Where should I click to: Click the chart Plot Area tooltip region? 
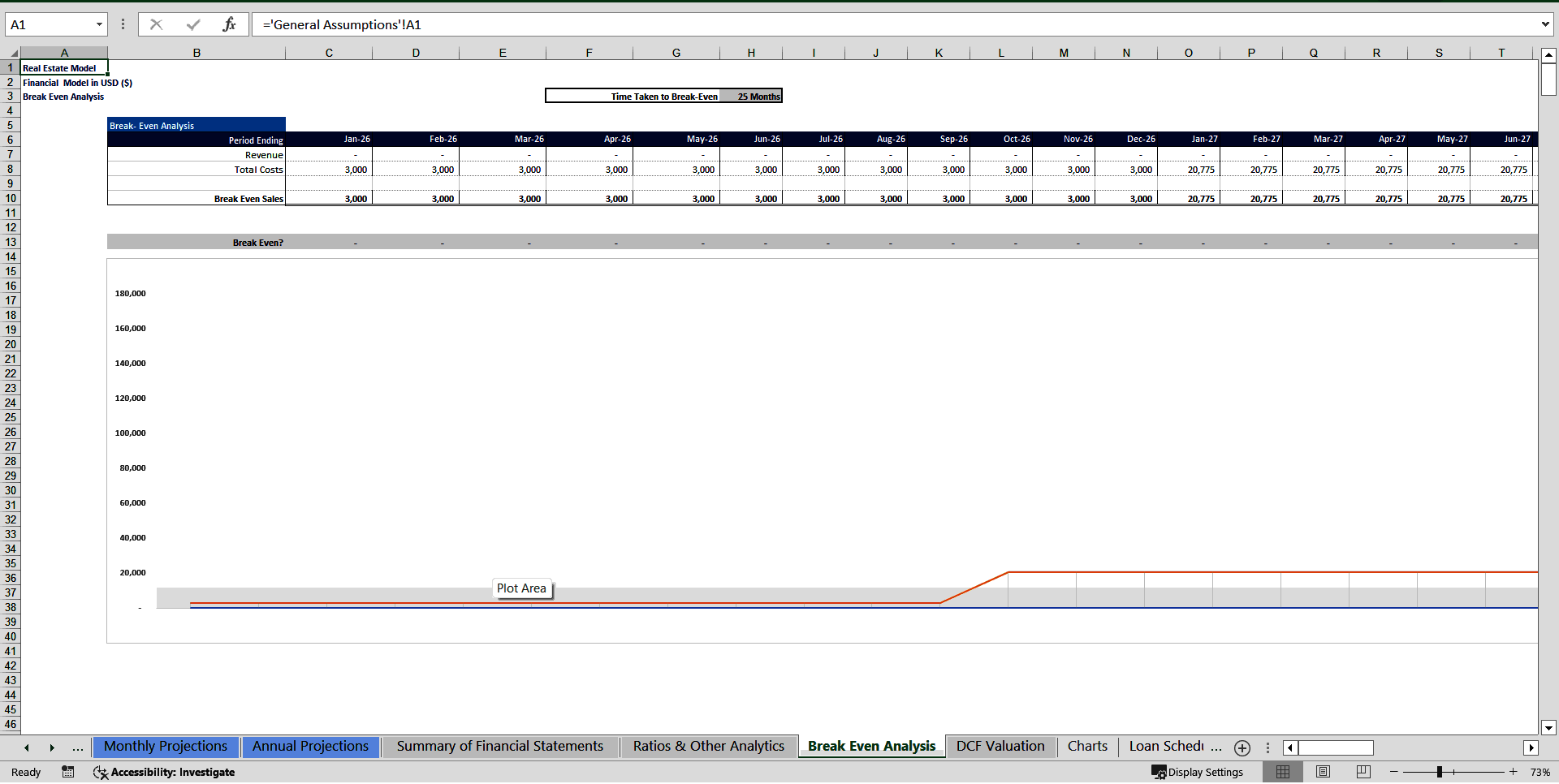522,588
